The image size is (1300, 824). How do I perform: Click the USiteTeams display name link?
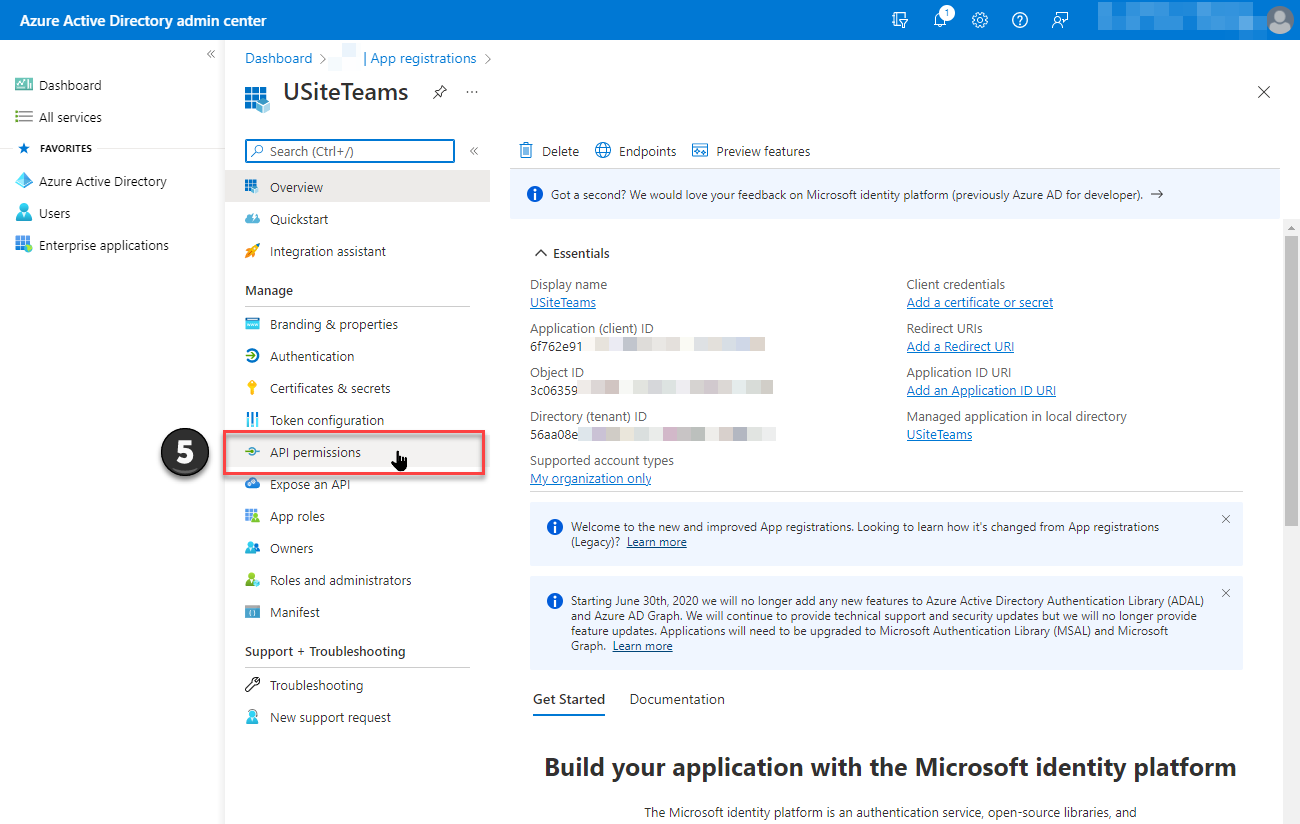coord(563,302)
